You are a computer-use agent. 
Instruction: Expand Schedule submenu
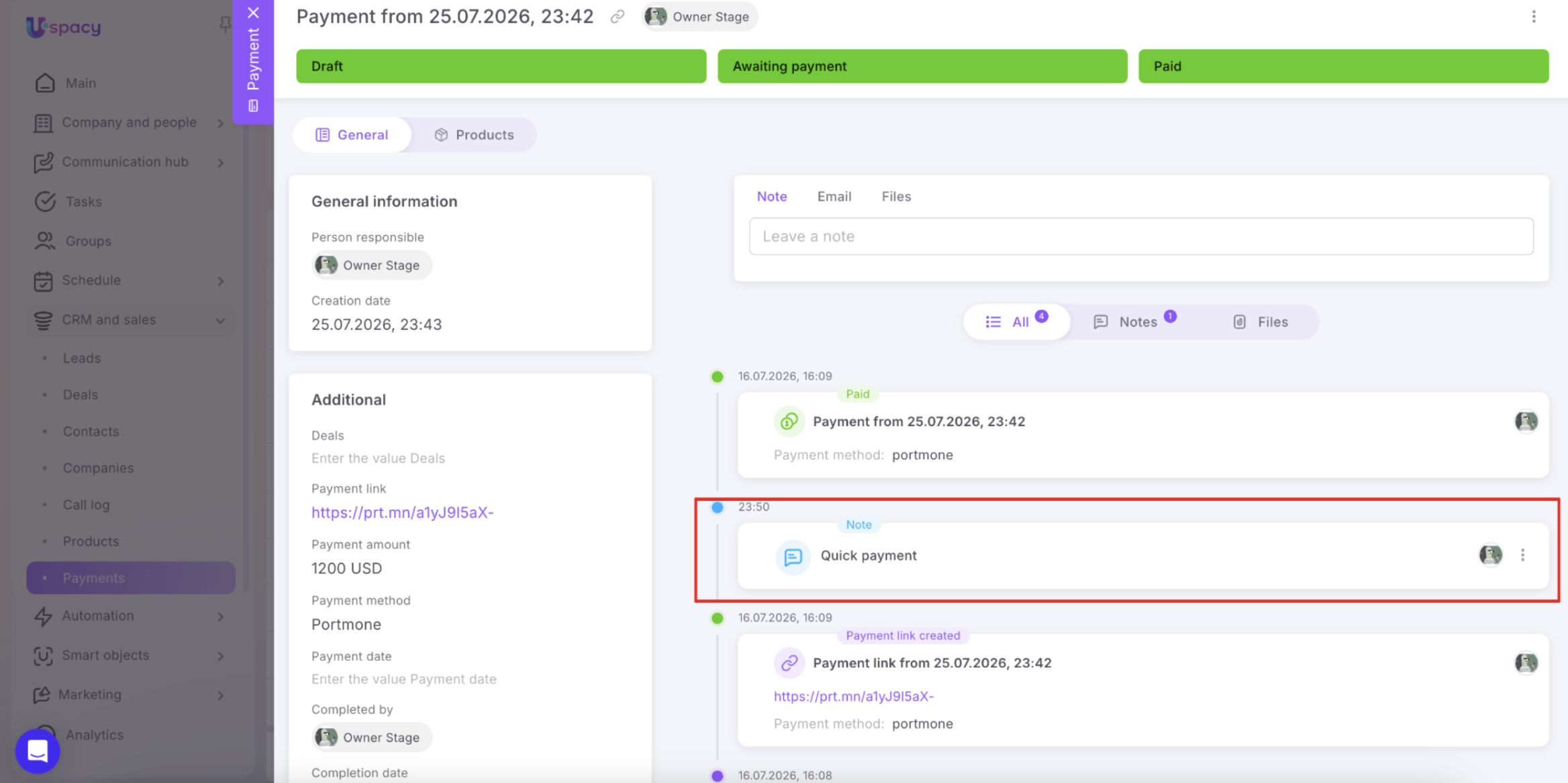pos(220,281)
